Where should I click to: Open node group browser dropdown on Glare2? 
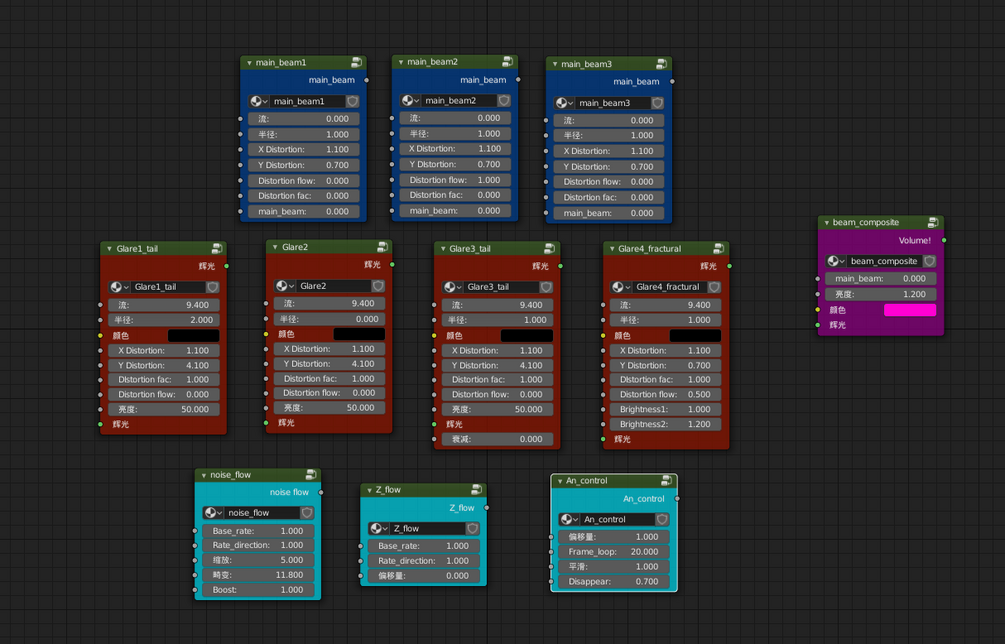pyautogui.click(x=285, y=286)
